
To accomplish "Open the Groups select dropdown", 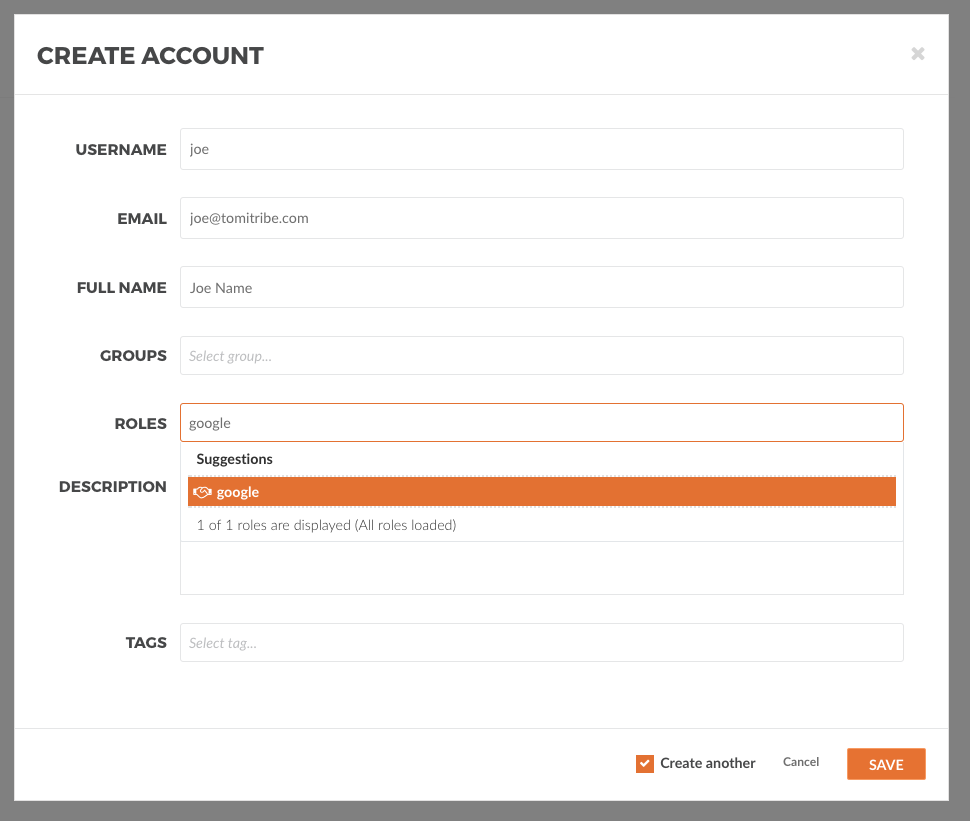I will point(541,356).
